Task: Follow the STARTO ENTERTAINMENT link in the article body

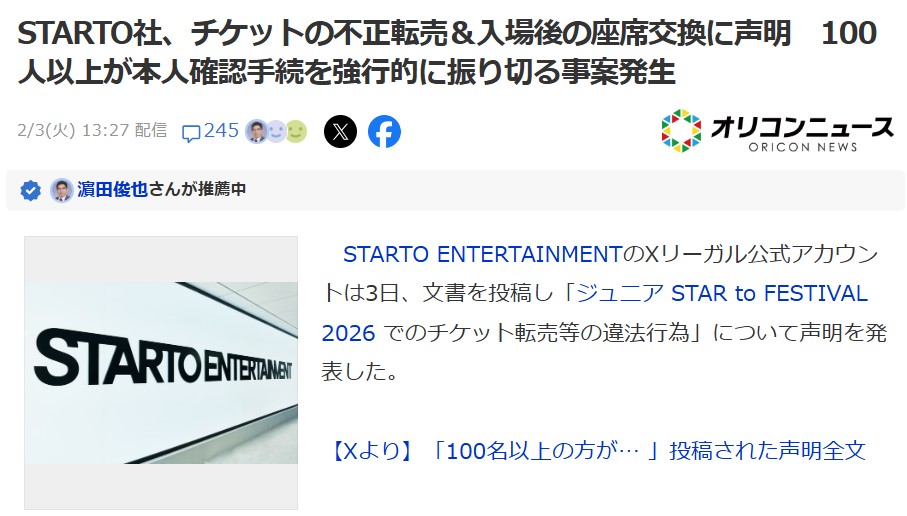Action: [482, 255]
